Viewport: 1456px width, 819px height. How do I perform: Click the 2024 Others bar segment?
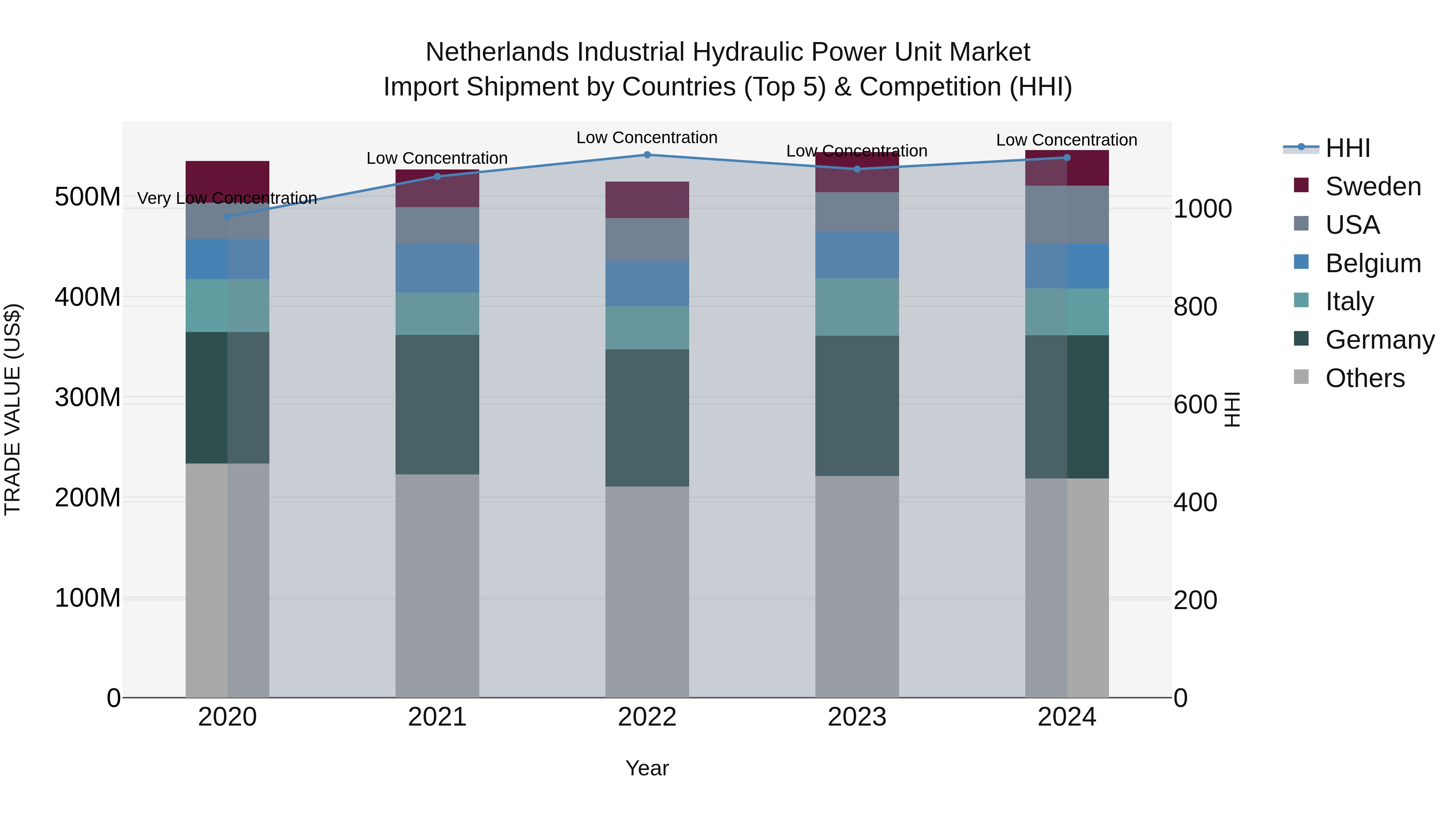(x=1067, y=588)
